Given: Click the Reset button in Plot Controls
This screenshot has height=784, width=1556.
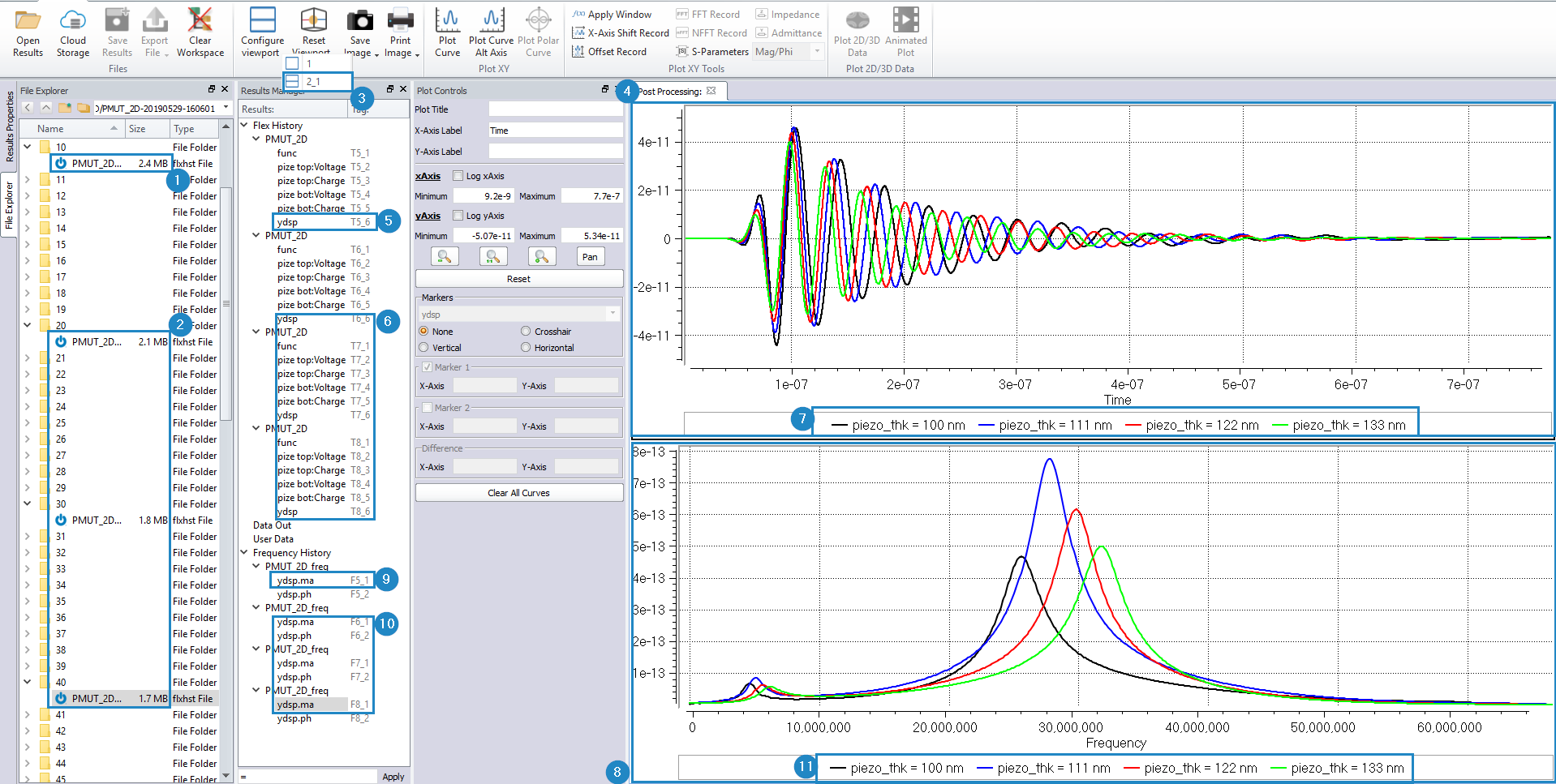Looking at the screenshot, I should (x=519, y=279).
